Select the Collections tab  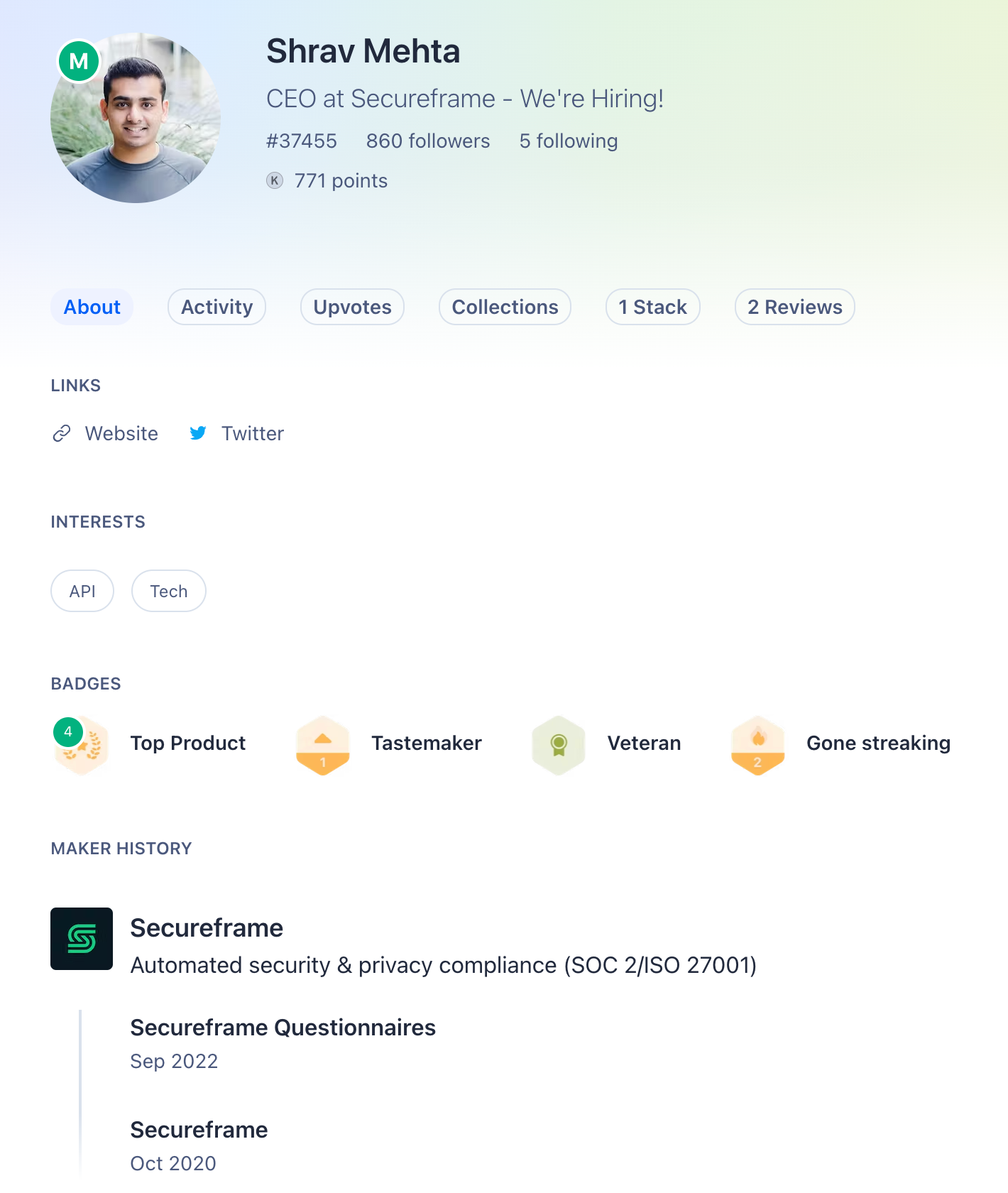point(505,307)
